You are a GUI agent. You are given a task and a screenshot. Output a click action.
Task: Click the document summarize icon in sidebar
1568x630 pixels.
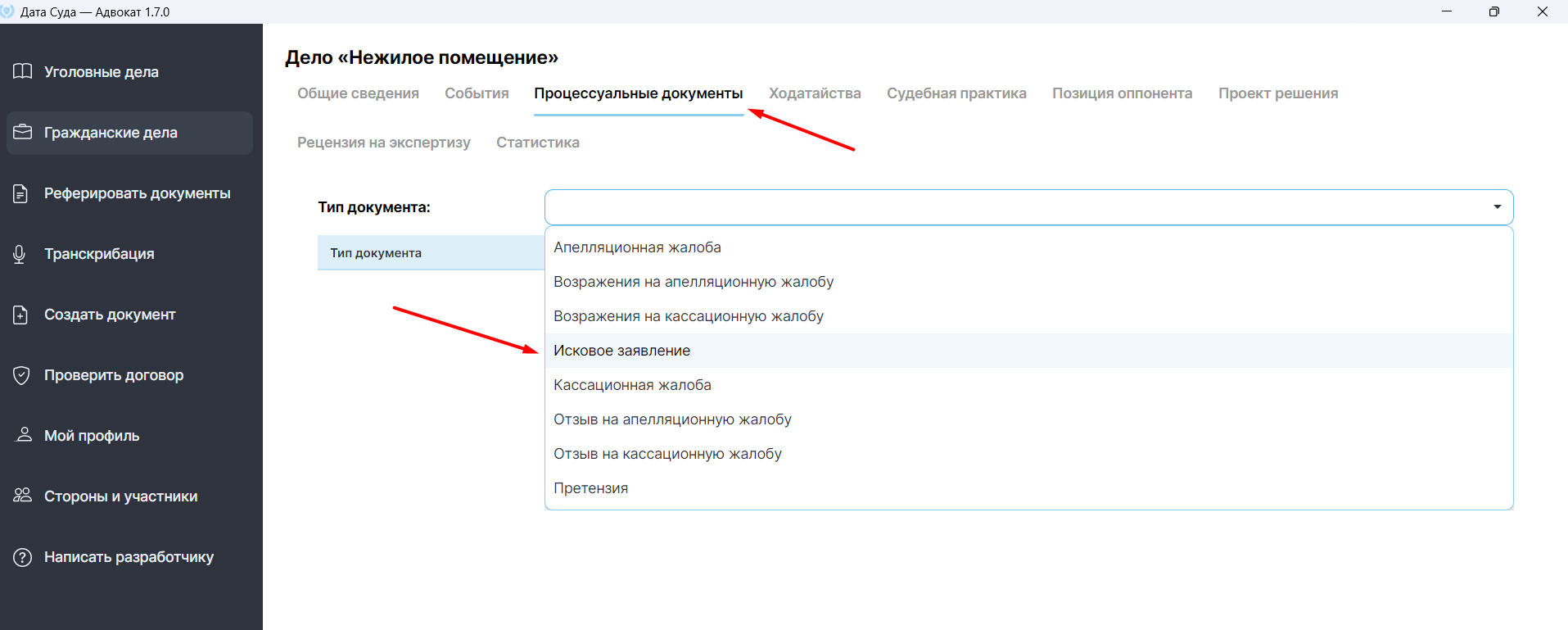pos(21,193)
